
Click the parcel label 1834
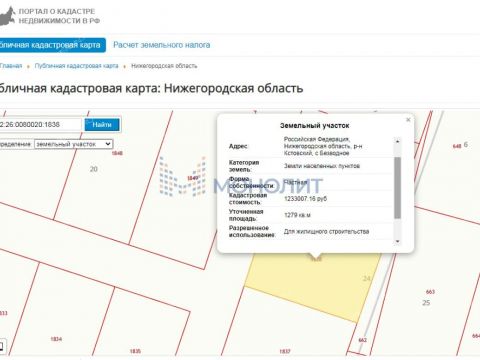[56, 339]
